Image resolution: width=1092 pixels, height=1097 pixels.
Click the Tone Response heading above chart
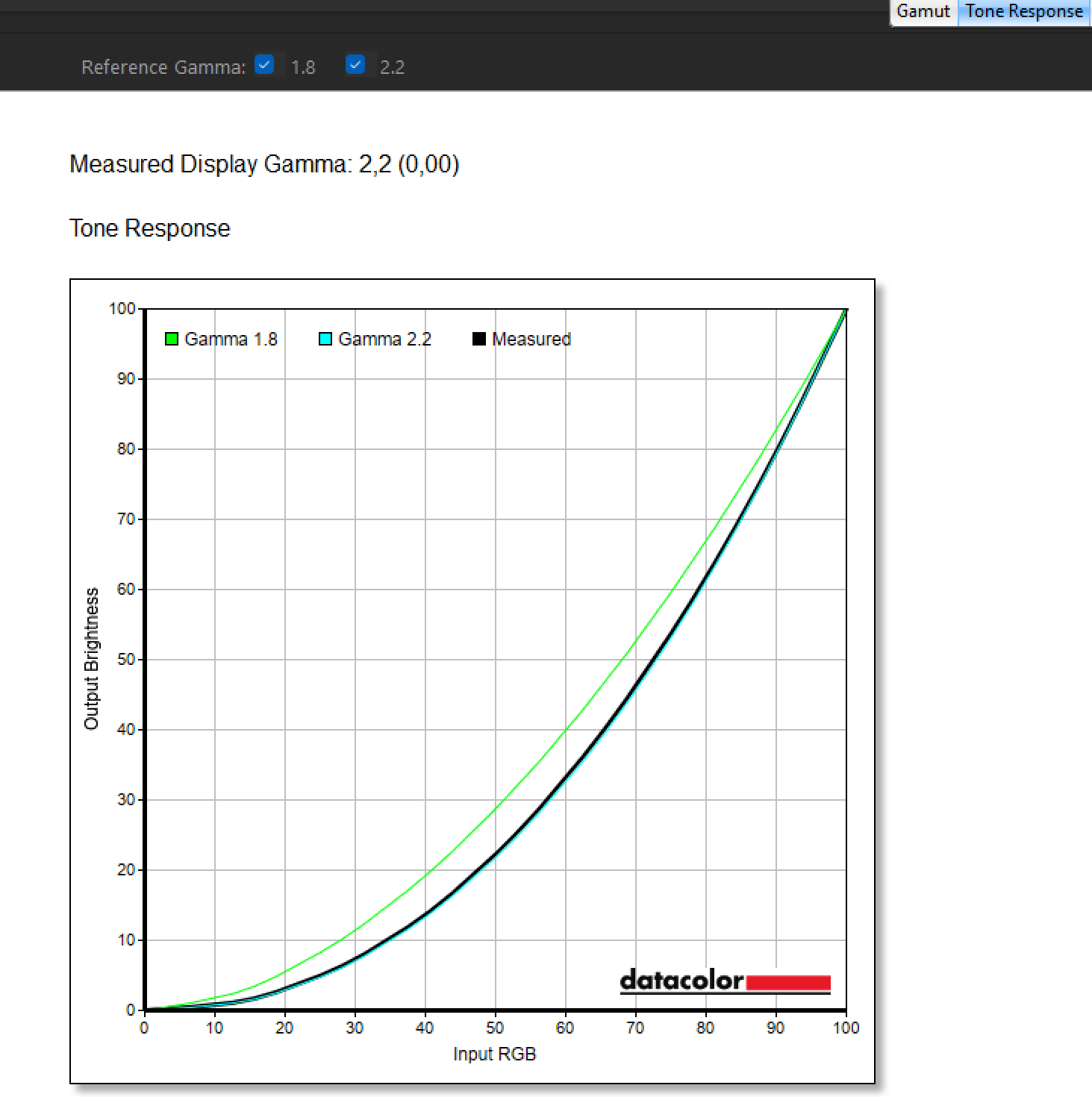tap(149, 228)
